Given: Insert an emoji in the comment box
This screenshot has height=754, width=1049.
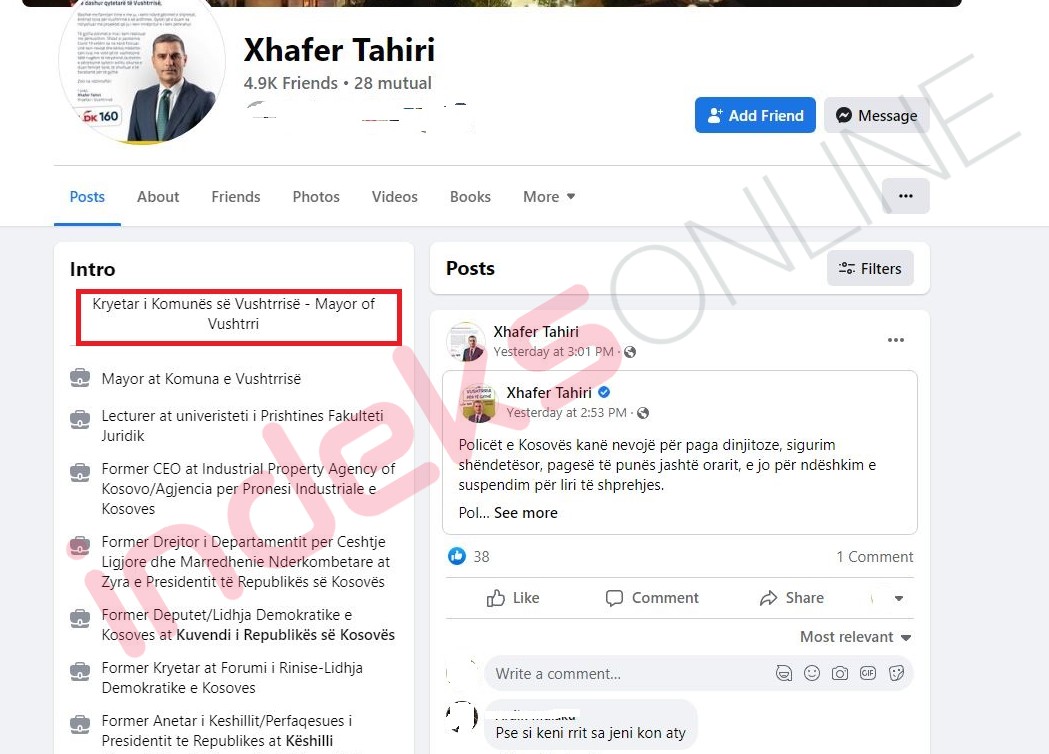Looking at the screenshot, I should point(812,673).
